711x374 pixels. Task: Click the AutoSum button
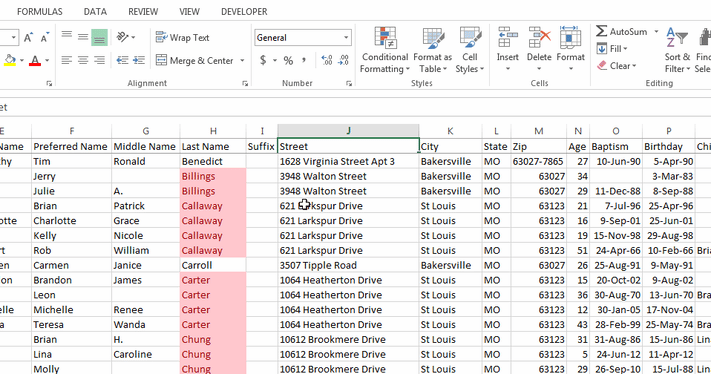(x=622, y=31)
